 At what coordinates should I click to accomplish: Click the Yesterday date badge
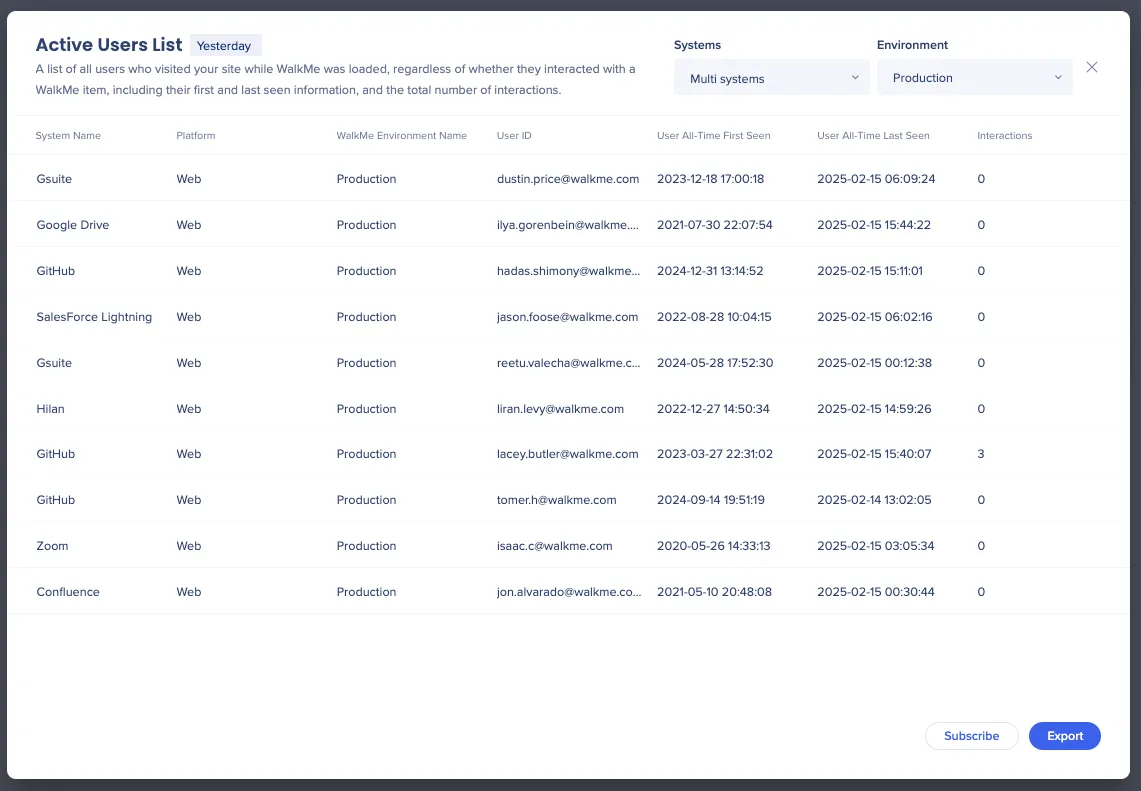point(224,46)
